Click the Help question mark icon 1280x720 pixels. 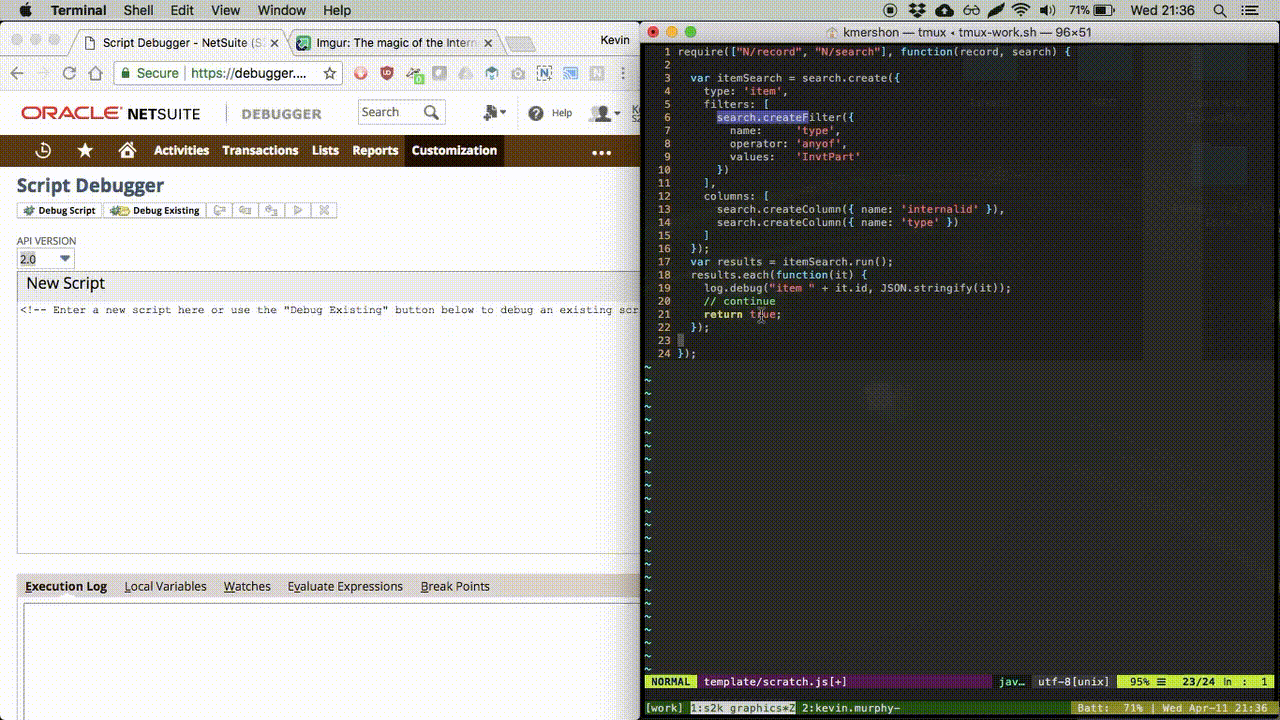coord(536,113)
